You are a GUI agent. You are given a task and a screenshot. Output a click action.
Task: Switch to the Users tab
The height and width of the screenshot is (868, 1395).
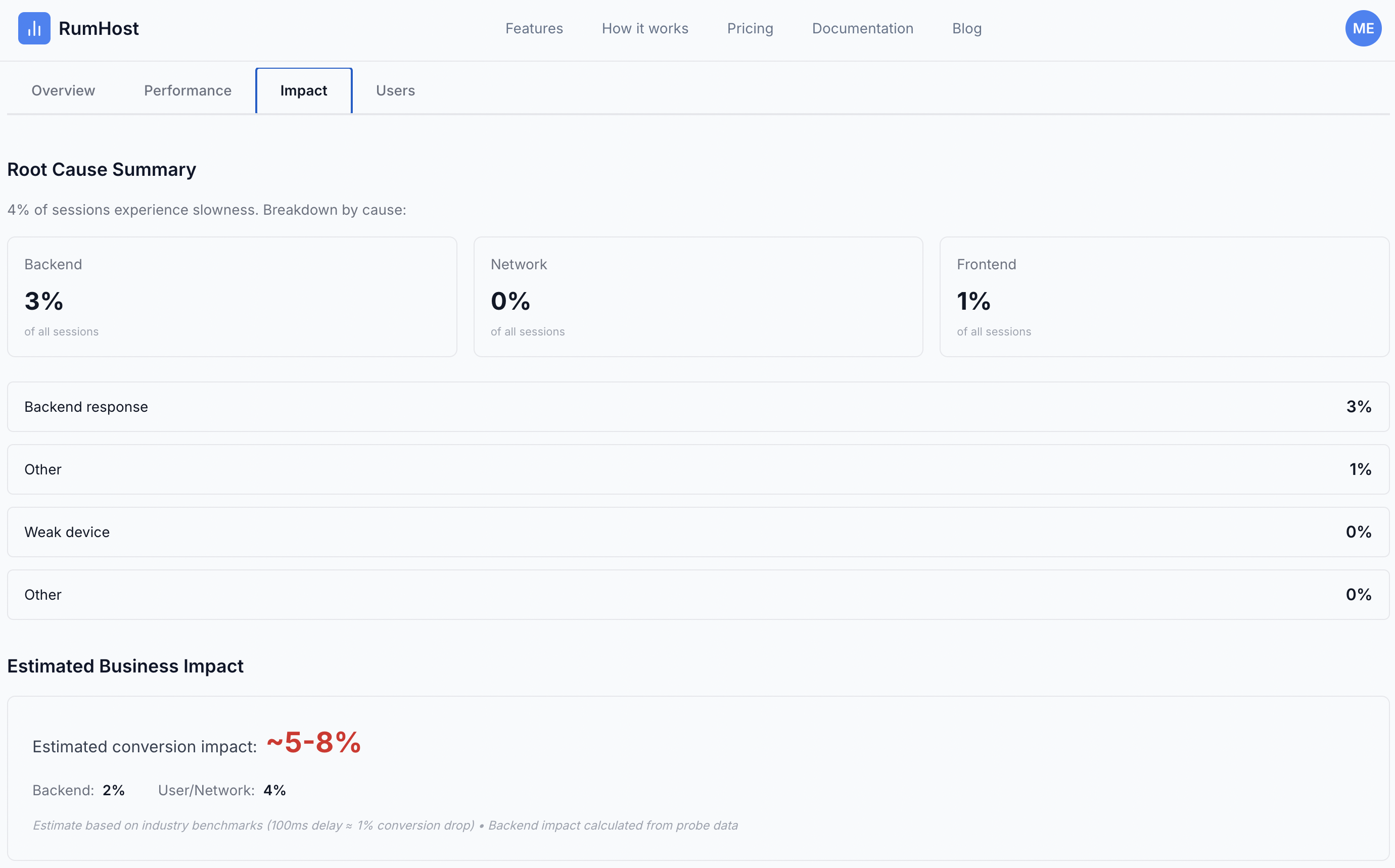395,90
